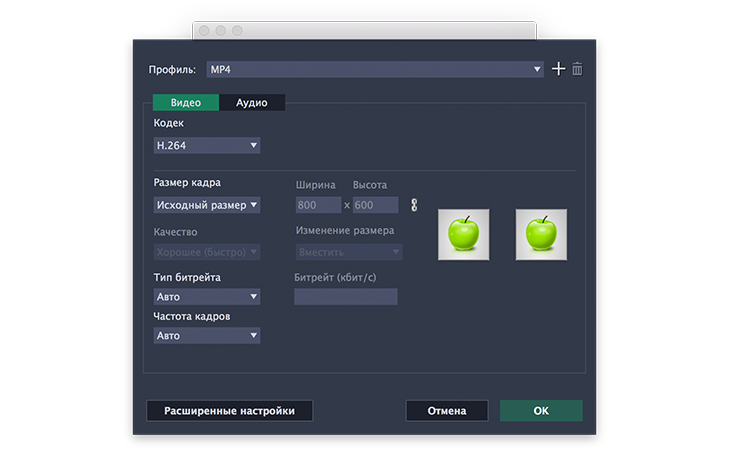Open the Качество dropdown
This screenshot has height=457, width=730.
point(207,252)
